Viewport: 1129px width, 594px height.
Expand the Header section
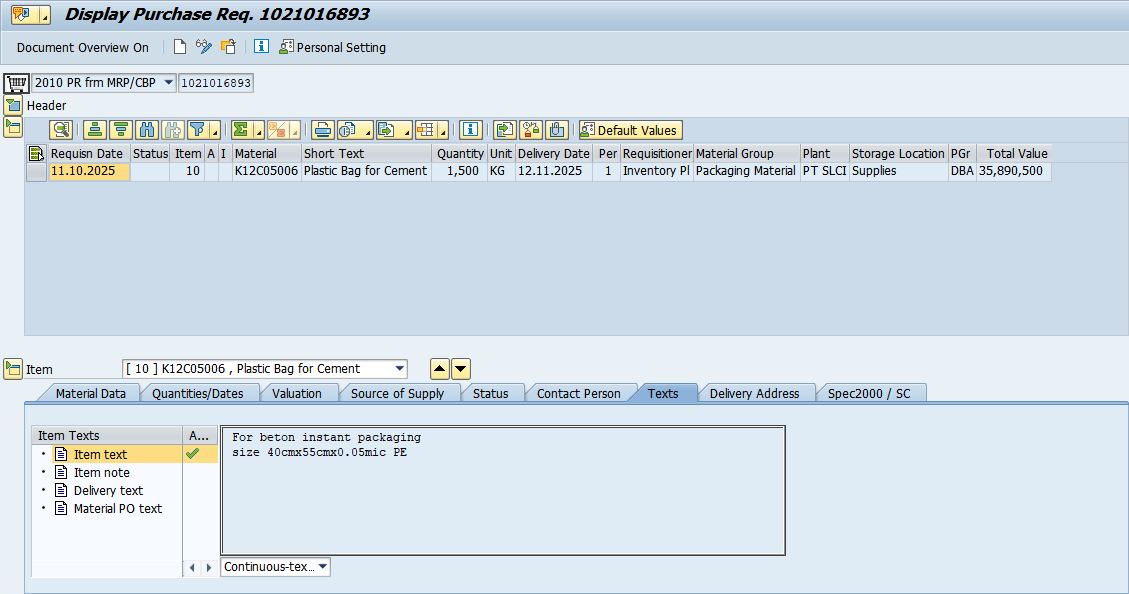coord(13,105)
